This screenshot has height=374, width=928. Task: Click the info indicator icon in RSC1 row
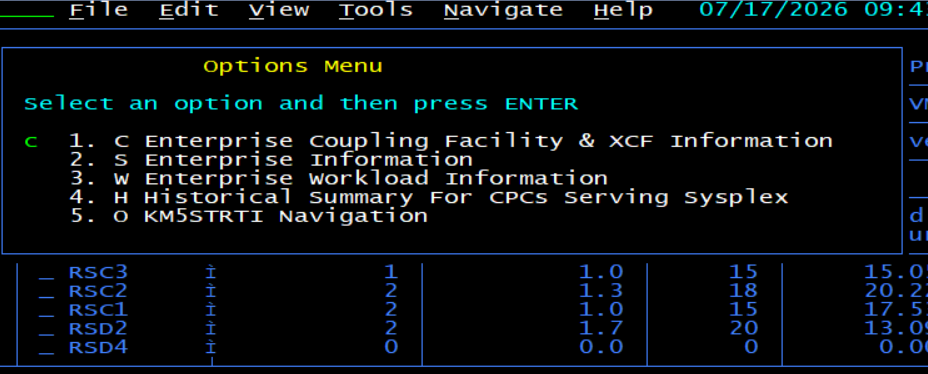[x=211, y=310]
